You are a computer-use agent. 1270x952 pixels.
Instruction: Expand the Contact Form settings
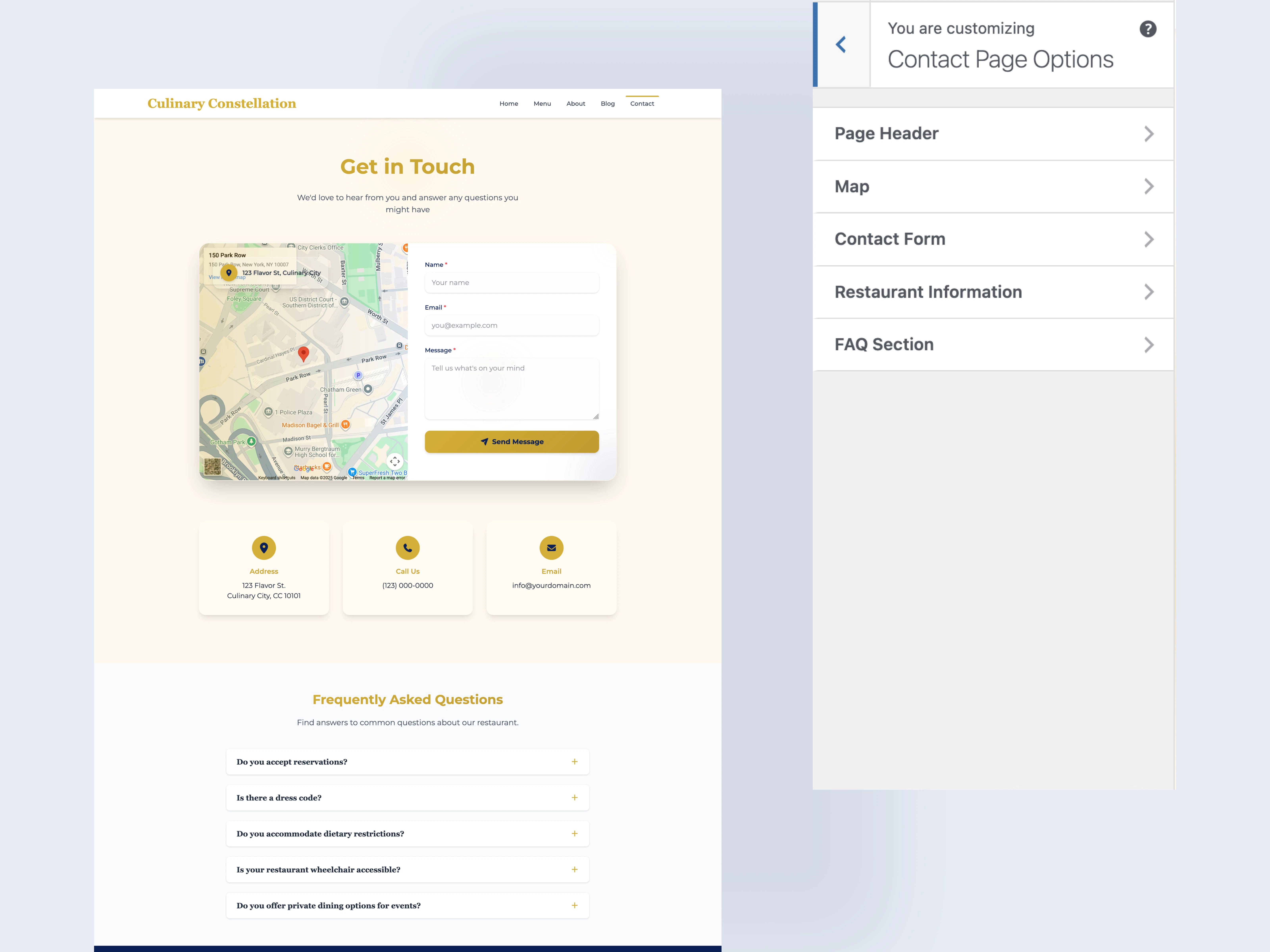click(993, 239)
